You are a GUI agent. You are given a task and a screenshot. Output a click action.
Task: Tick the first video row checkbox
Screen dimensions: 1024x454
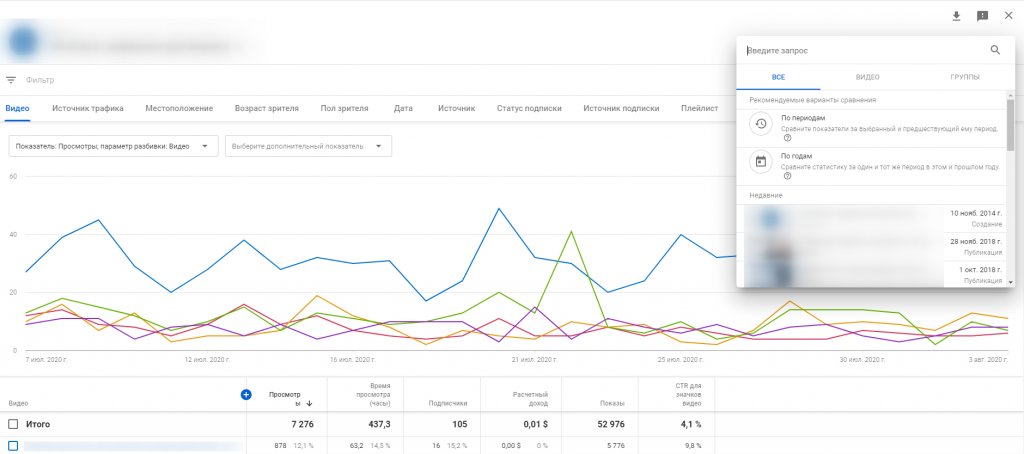(13, 446)
